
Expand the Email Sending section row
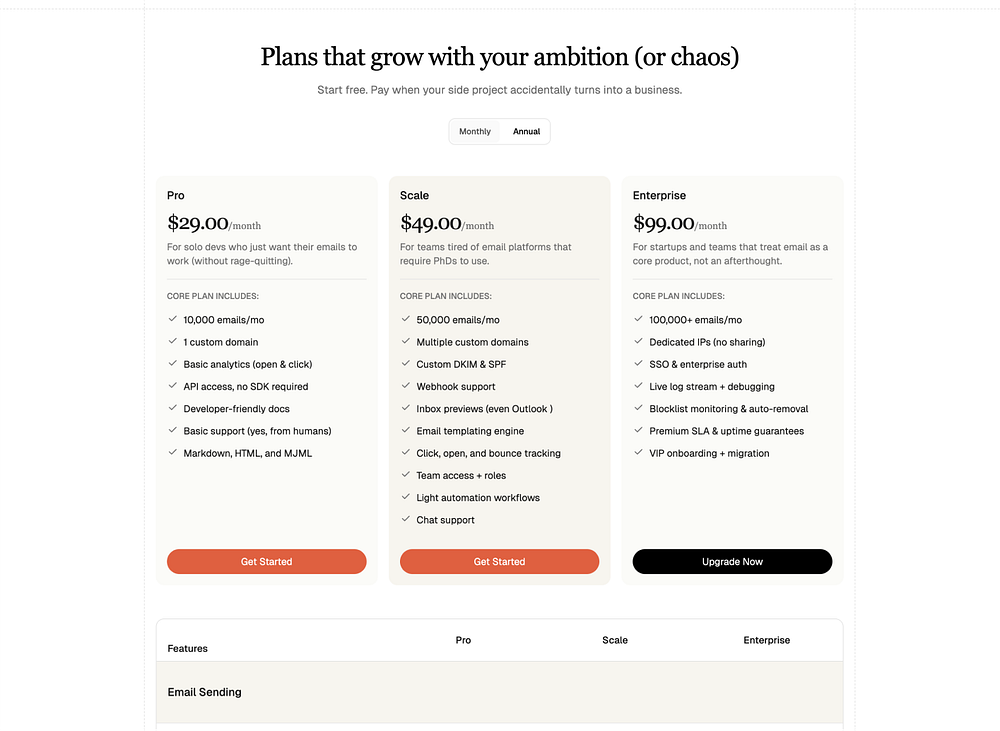point(205,692)
